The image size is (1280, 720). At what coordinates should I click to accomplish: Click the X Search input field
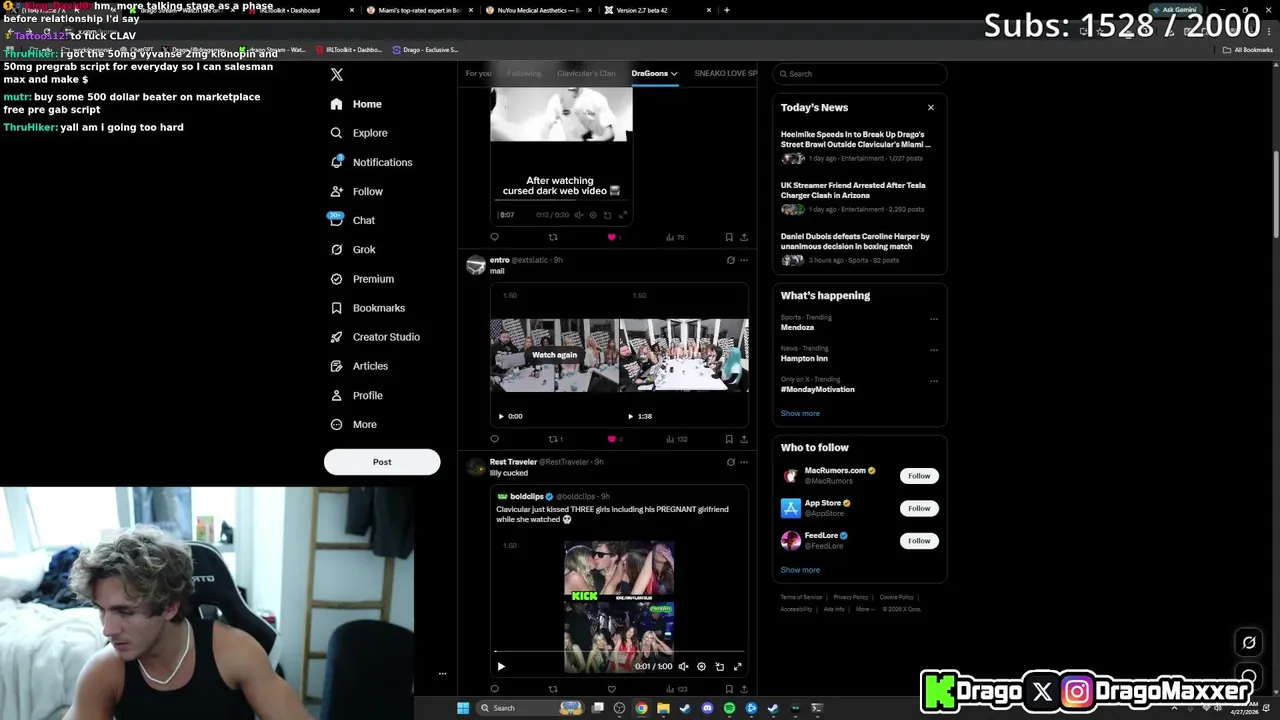click(859, 73)
